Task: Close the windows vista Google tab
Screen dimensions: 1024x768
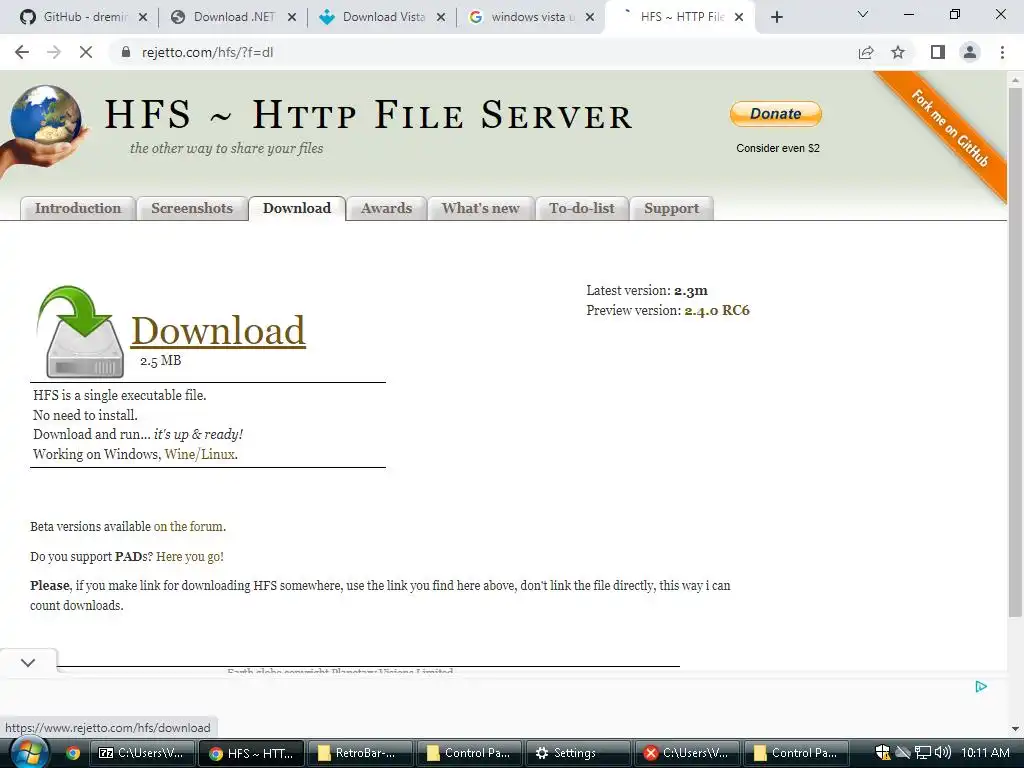Action: 590,17
